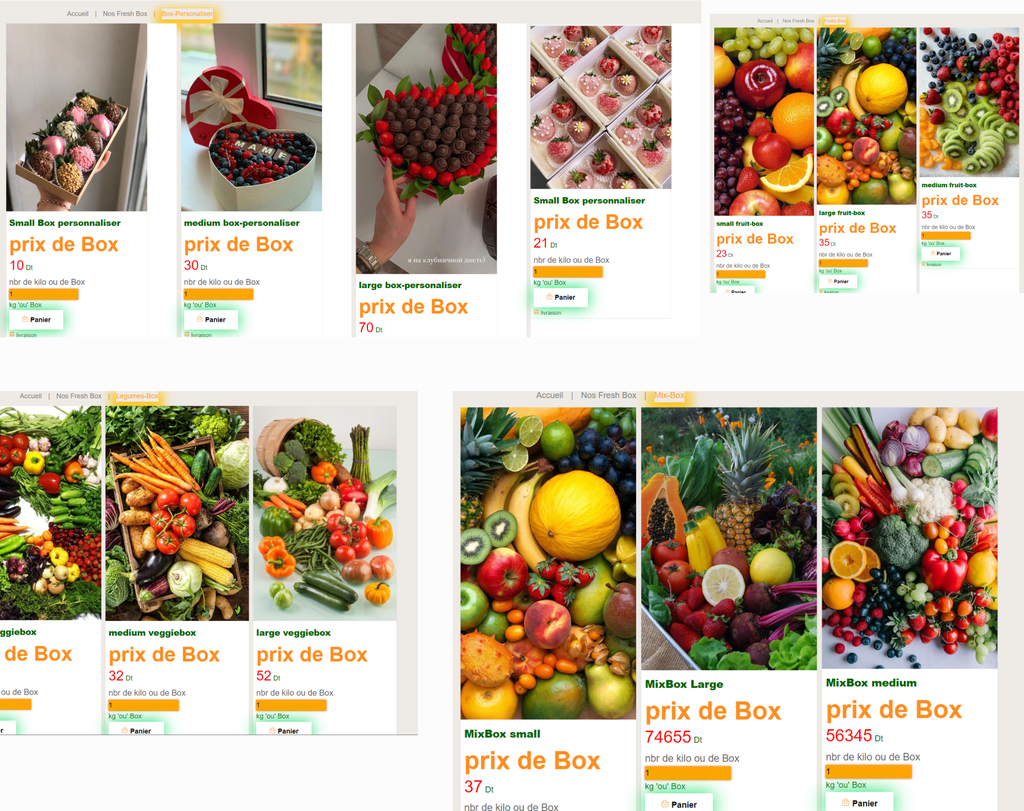Click Panier button for MixBox Large
The width and height of the screenshot is (1024, 811).
pyautogui.click(x=679, y=804)
